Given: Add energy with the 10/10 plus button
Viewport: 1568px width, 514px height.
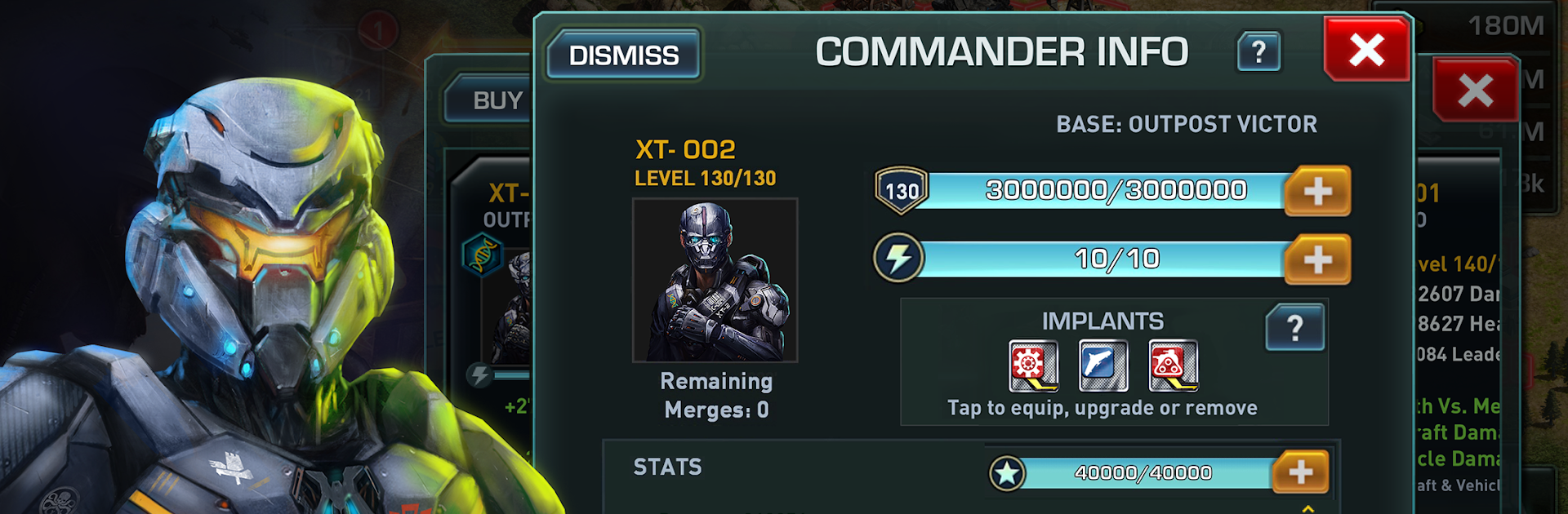Looking at the screenshot, I should tap(1317, 260).
